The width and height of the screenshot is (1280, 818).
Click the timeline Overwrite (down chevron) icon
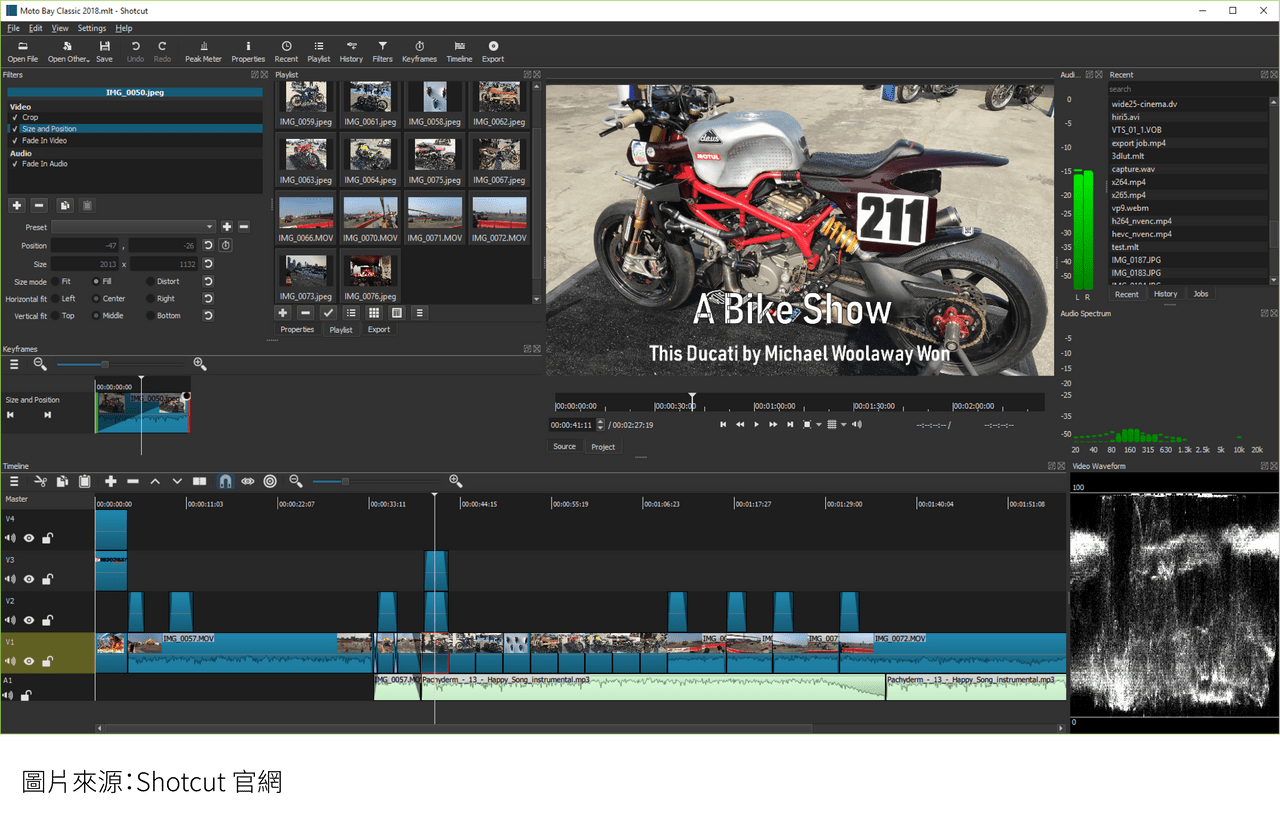(177, 481)
